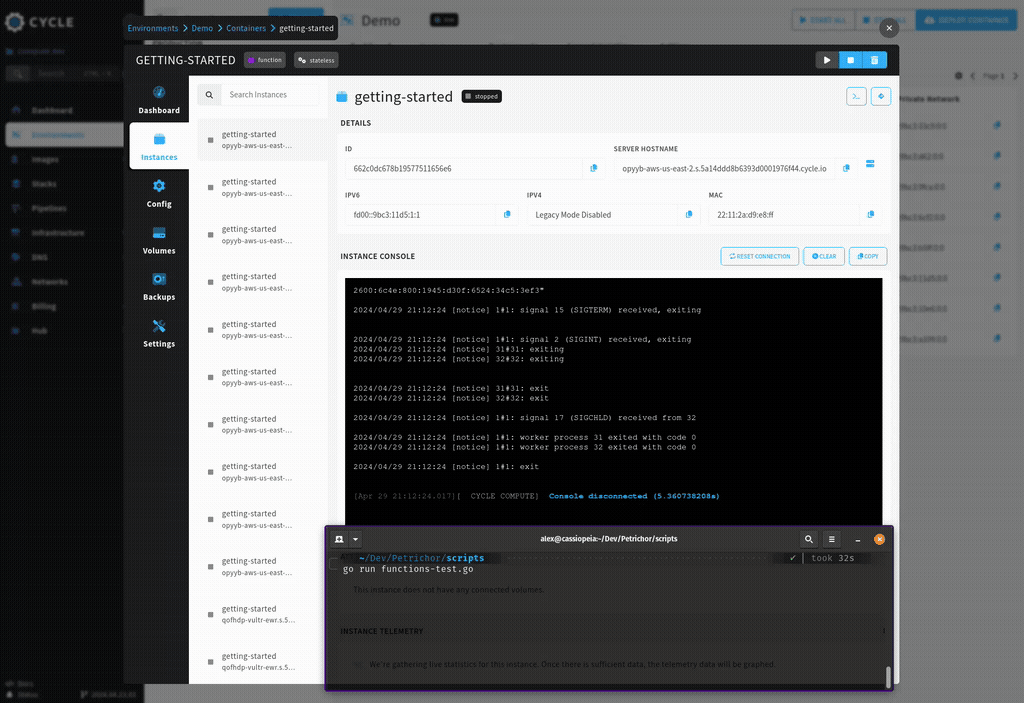1024x703 pixels.
Task: Go to Containers in the breadcrumb
Action: pos(246,28)
